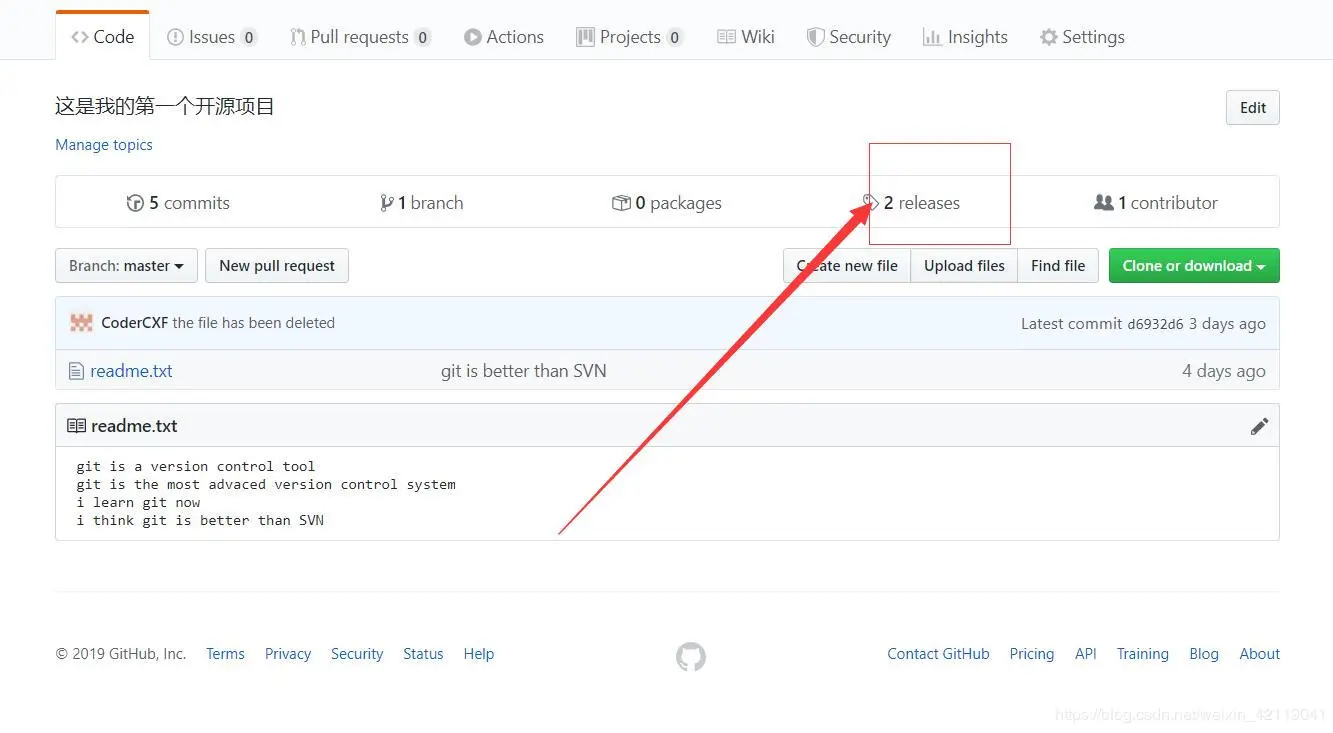Open the 2 releases link
The image size is (1333, 733).
point(911,203)
